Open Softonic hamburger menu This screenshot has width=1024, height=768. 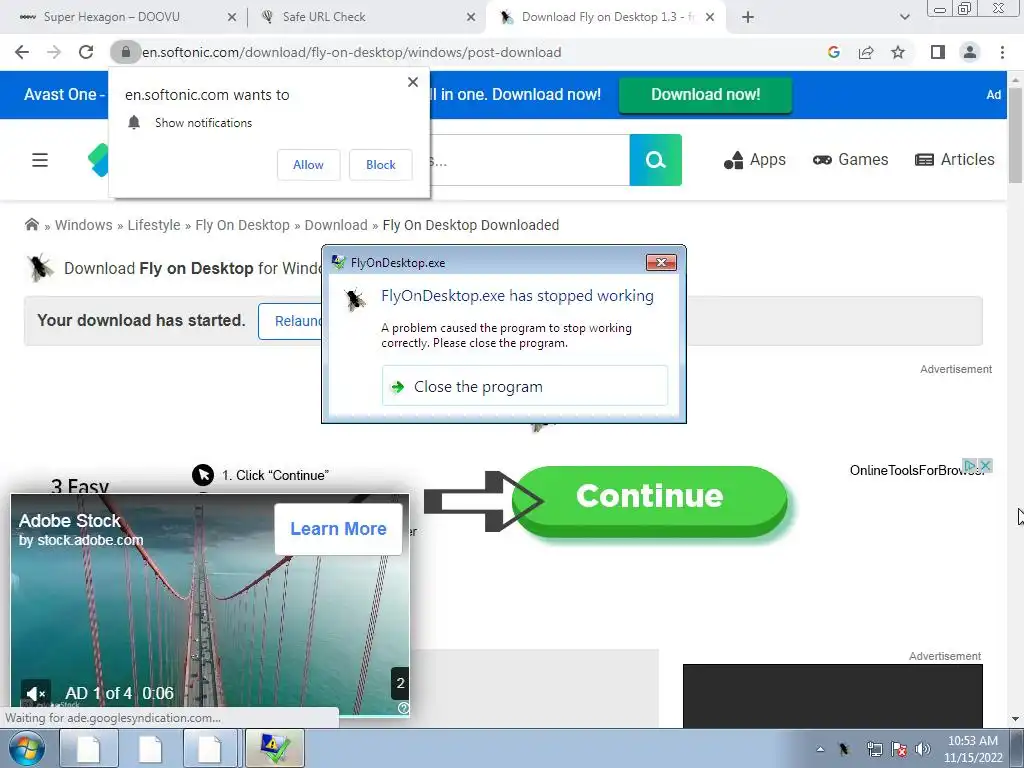coord(40,160)
